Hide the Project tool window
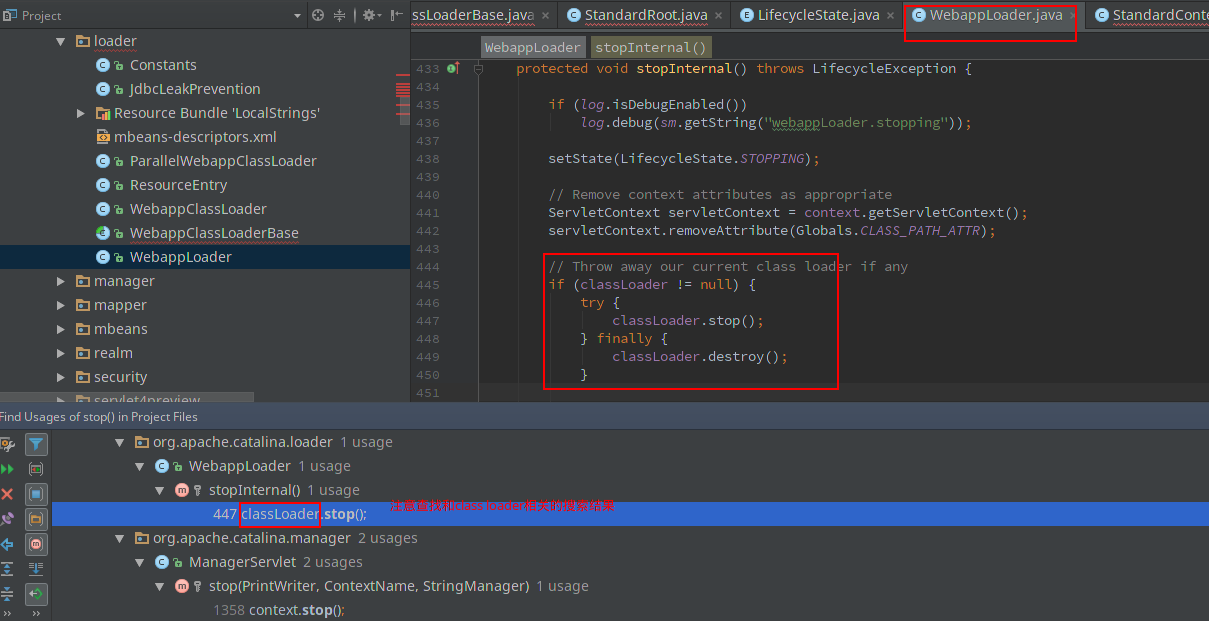This screenshot has height=621, width=1209. (398, 15)
